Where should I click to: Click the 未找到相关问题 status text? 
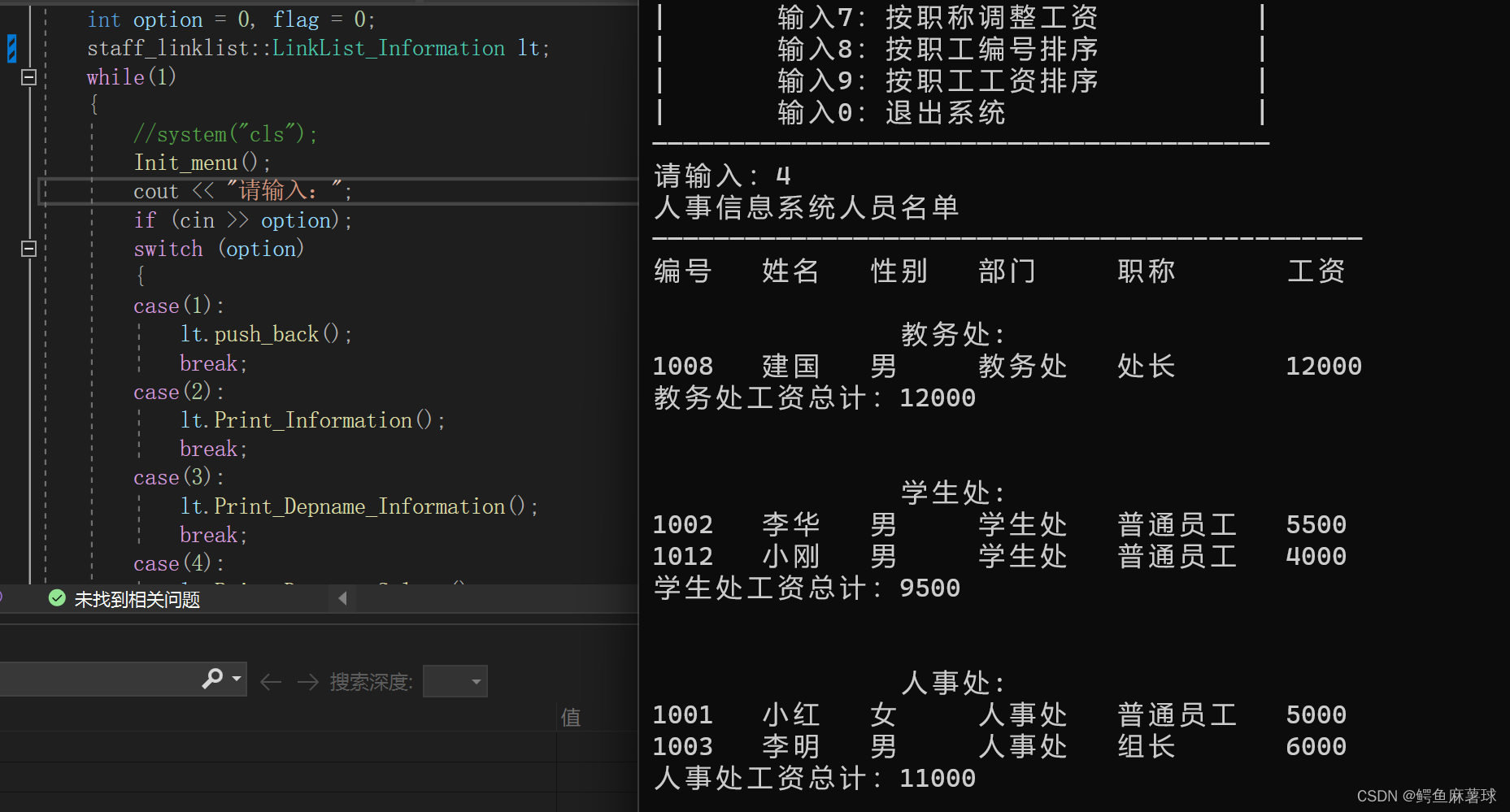137,600
